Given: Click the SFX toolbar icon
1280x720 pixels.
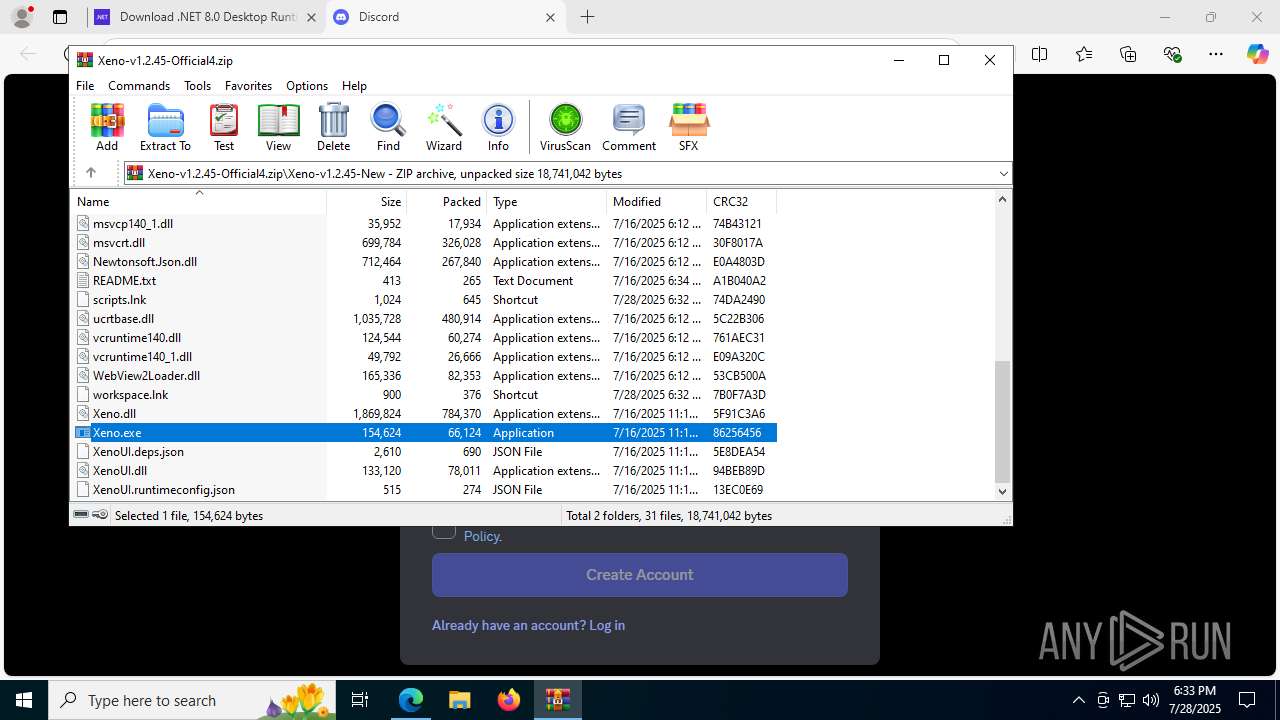Looking at the screenshot, I should point(688,127).
